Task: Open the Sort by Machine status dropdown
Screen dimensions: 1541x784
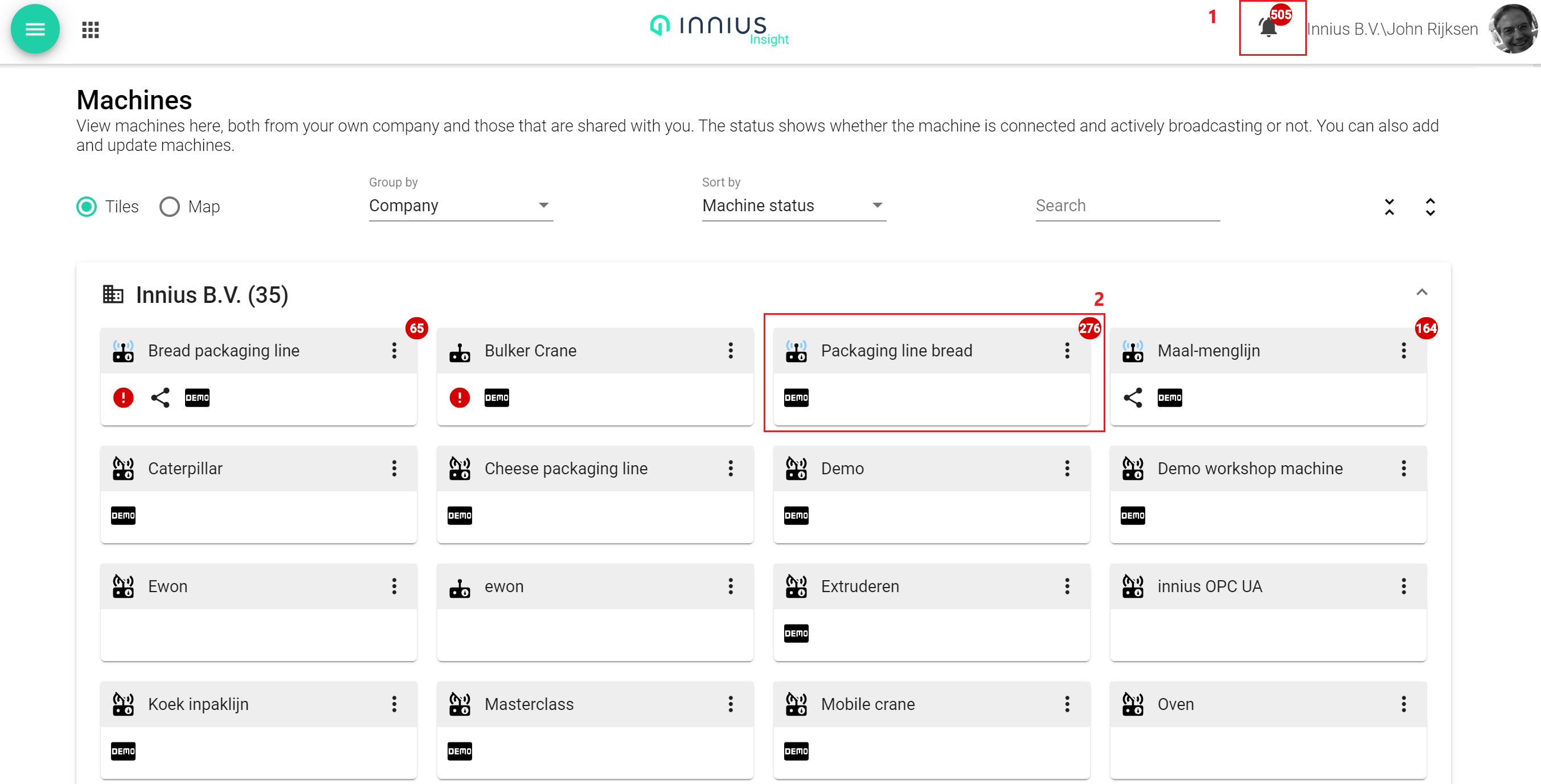Action: click(x=794, y=206)
